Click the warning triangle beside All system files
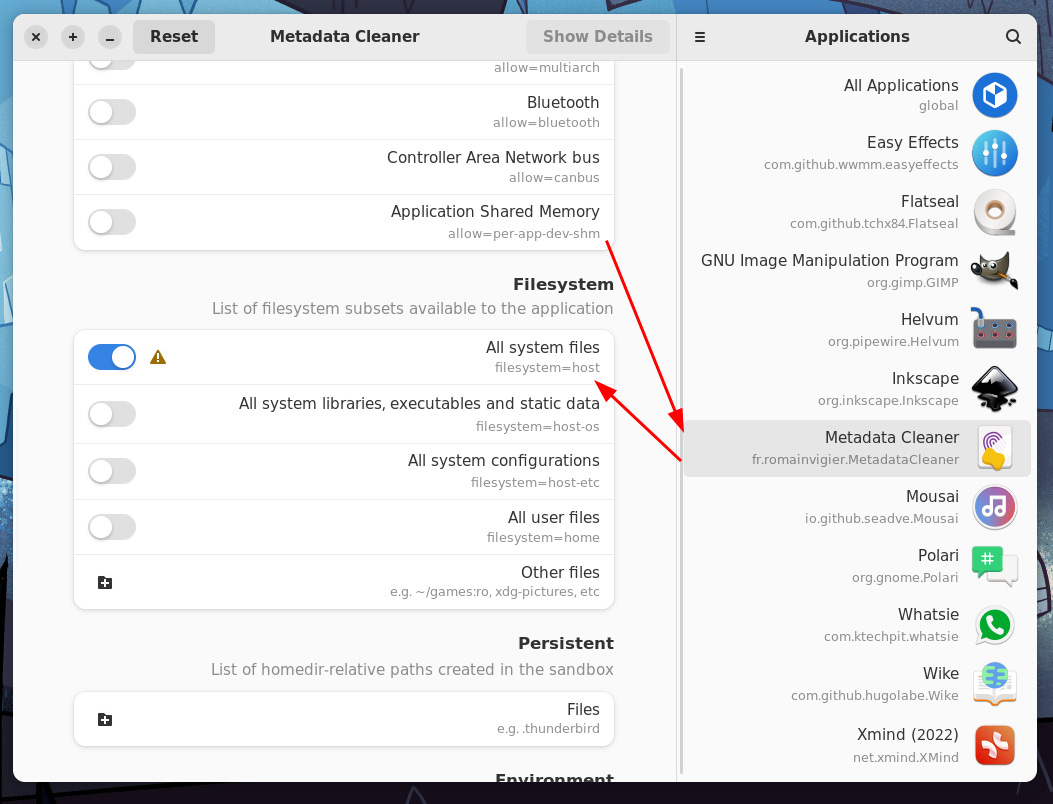The width and height of the screenshot is (1053, 804). [158, 357]
